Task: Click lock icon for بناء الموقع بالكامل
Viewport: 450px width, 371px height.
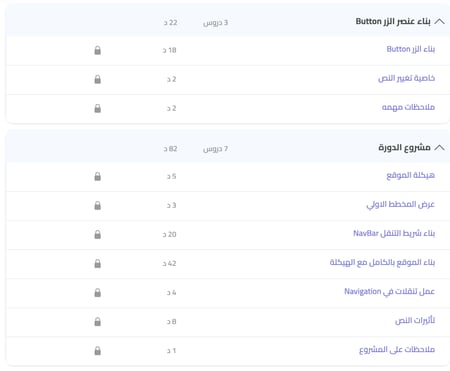Action: (x=97, y=264)
